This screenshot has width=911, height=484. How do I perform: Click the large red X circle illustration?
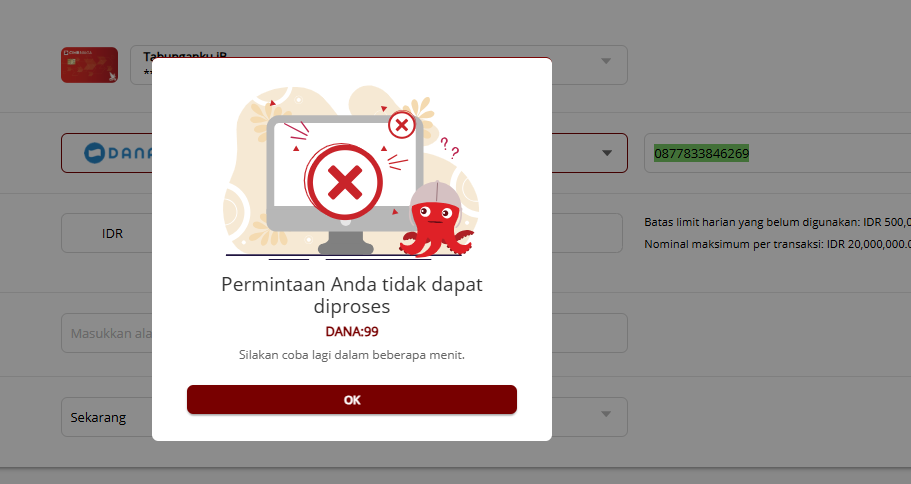click(x=345, y=182)
